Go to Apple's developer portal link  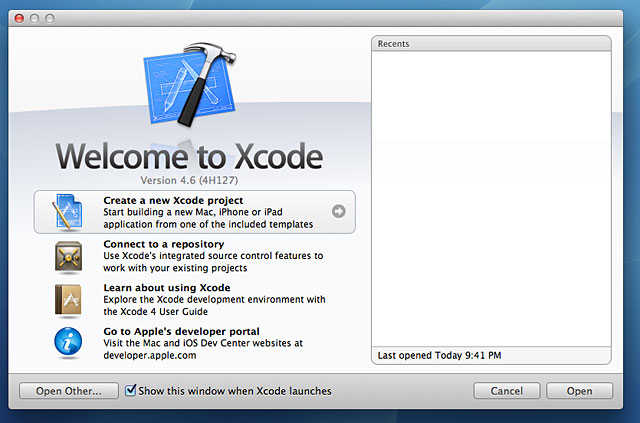pyautogui.click(x=195, y=343)
